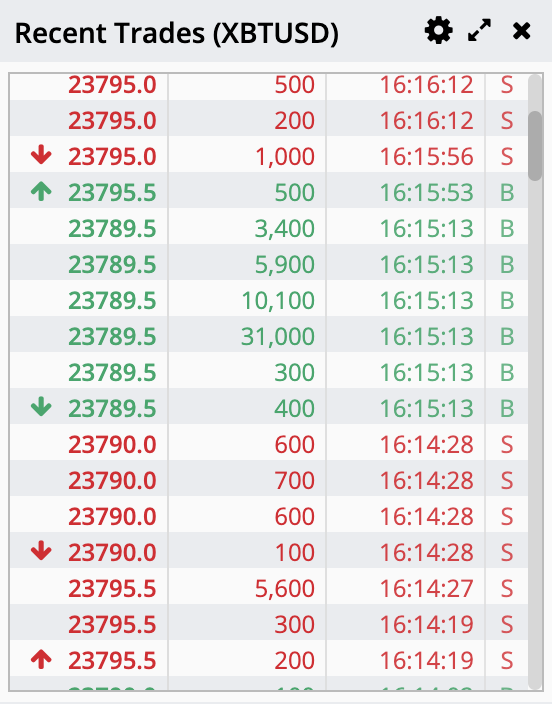Open Recent Trades settings gear
Image resolution: width=552 pixels, height=704 pixels.
pos(438,31)
